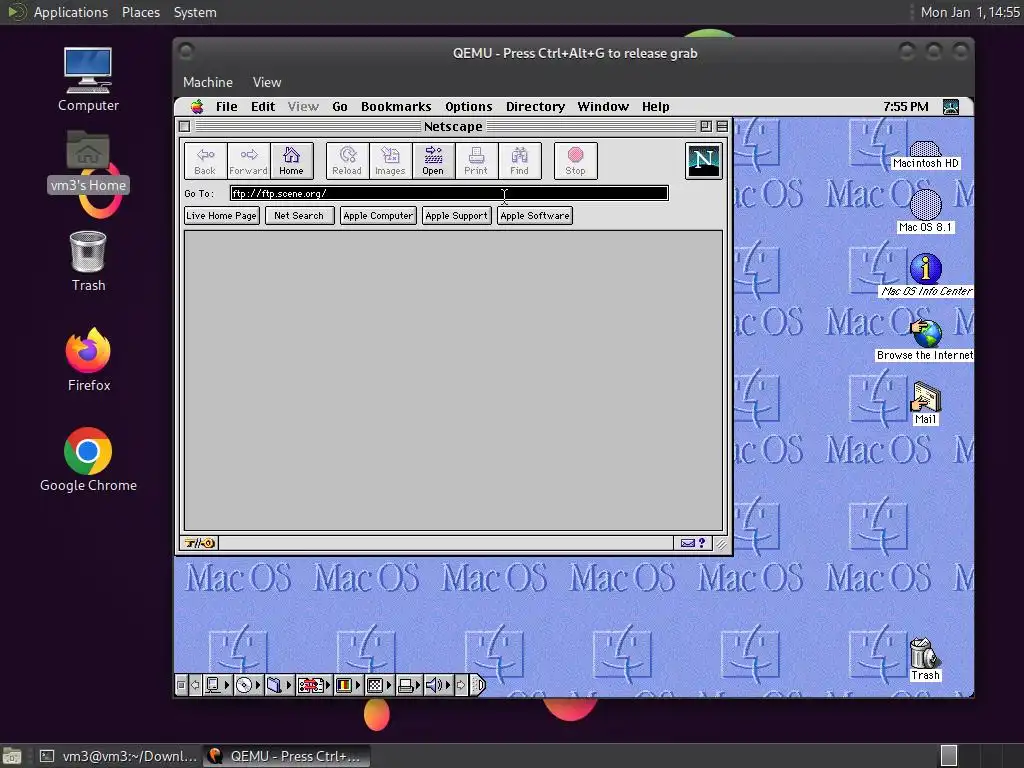Open the monitor color depth control strip module
The height and width of the screenshot is (768, 1024).
tap(347, 685)
